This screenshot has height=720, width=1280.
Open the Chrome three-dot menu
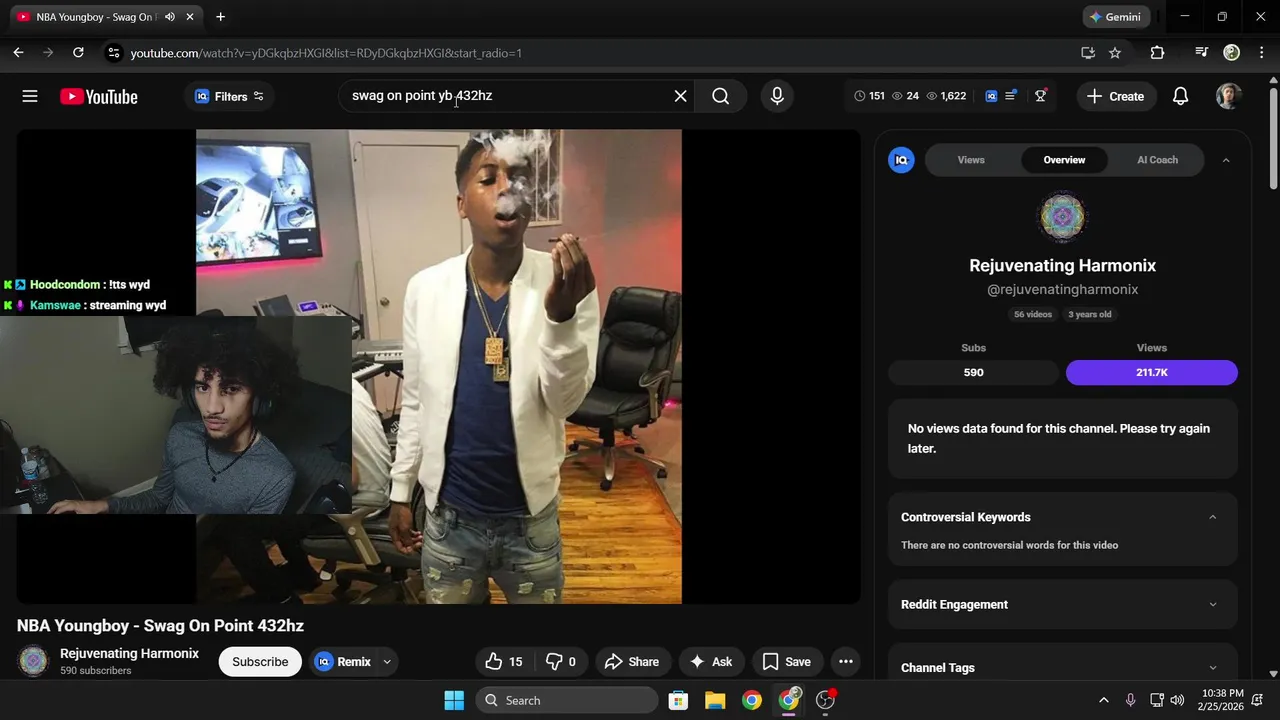tap(1261, 52)
